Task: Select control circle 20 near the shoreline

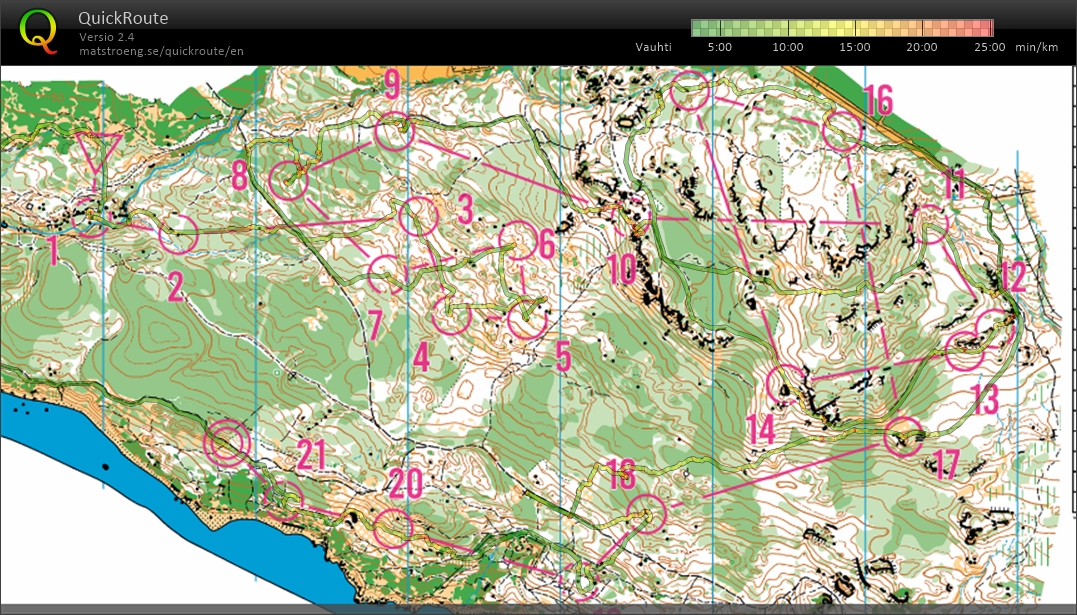Action: [x=392, y=528]
